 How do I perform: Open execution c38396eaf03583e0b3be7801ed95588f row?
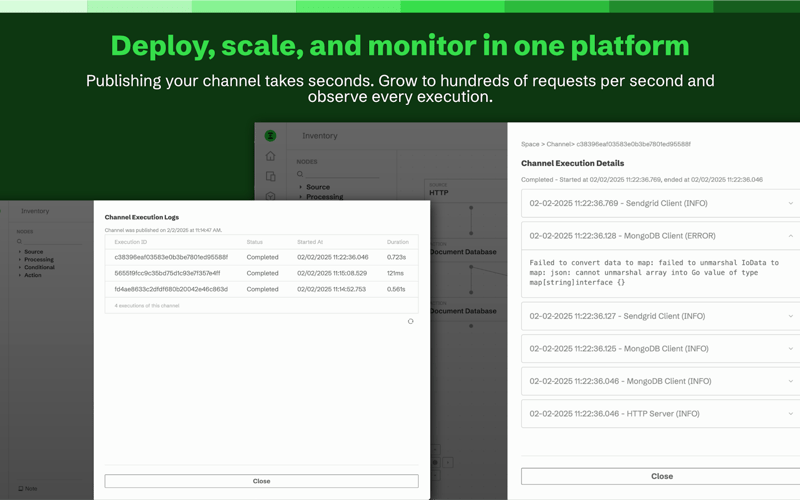(261, 257)
